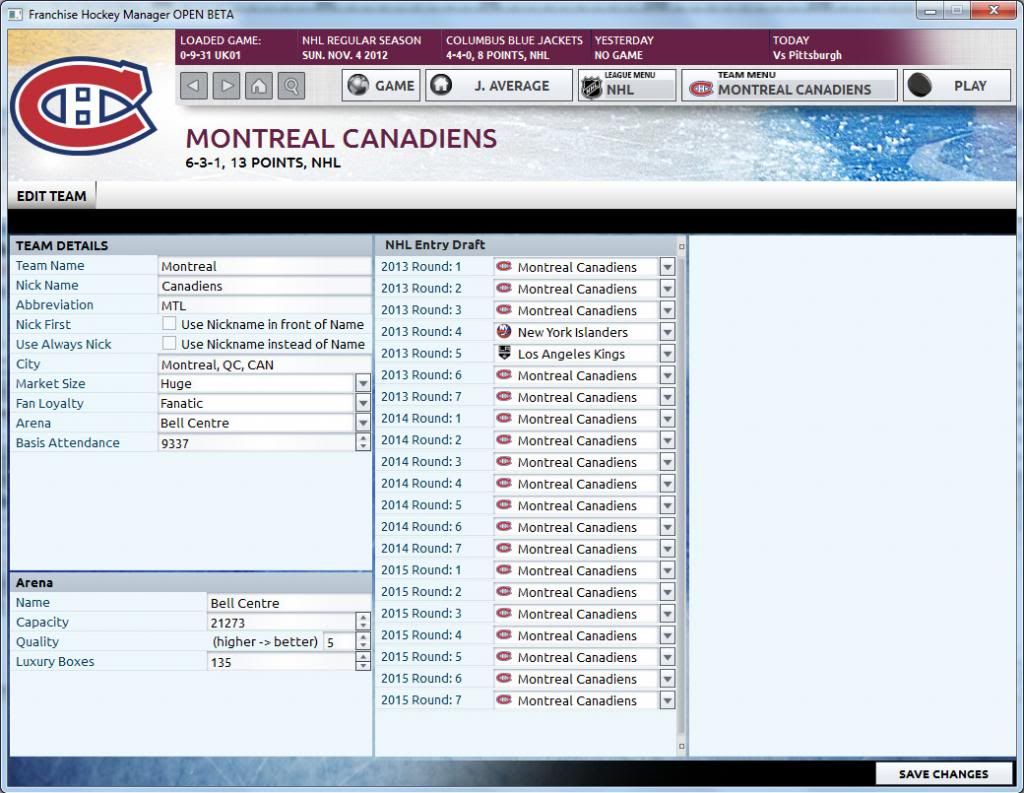Open the 2014 Round: 6 draft pick dropdown
This screenshot has height=793, width=1024.
point(667,526)
